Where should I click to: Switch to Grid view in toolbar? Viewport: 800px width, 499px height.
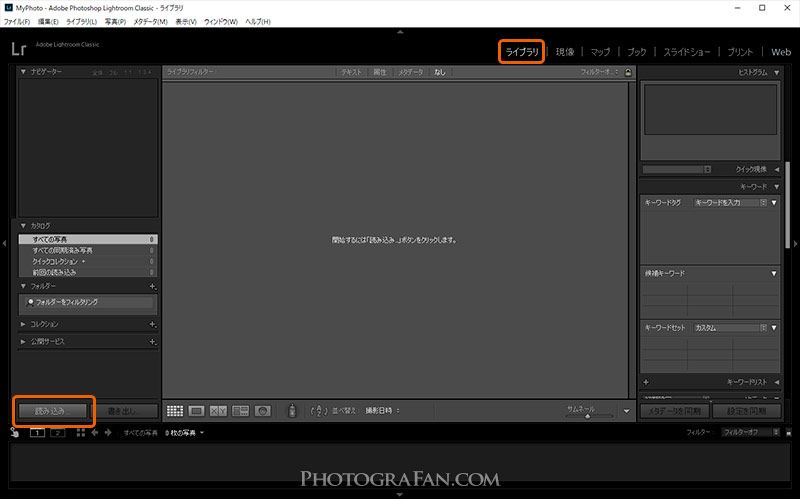pyautogui.click(x=174, y=411)
